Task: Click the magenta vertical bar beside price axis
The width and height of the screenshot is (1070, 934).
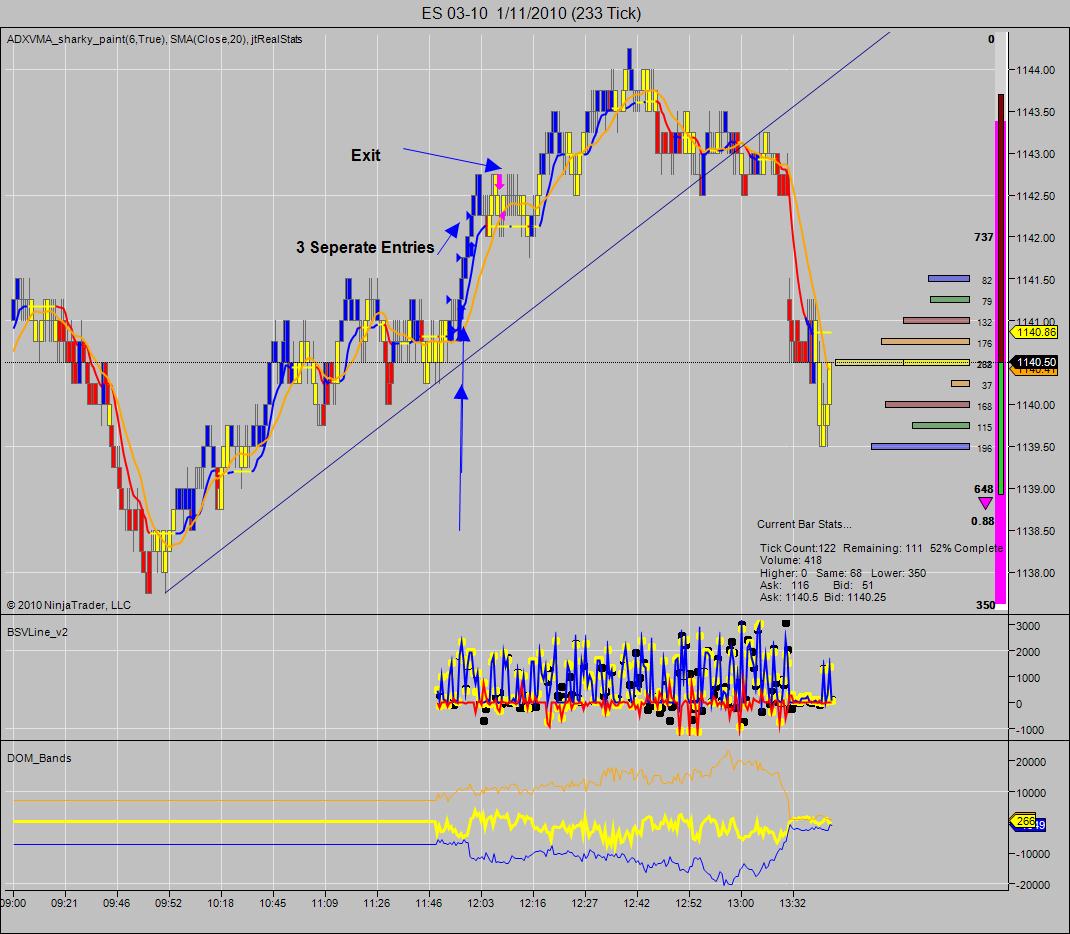Action: pyautogui.click(x=1000, y=362)
